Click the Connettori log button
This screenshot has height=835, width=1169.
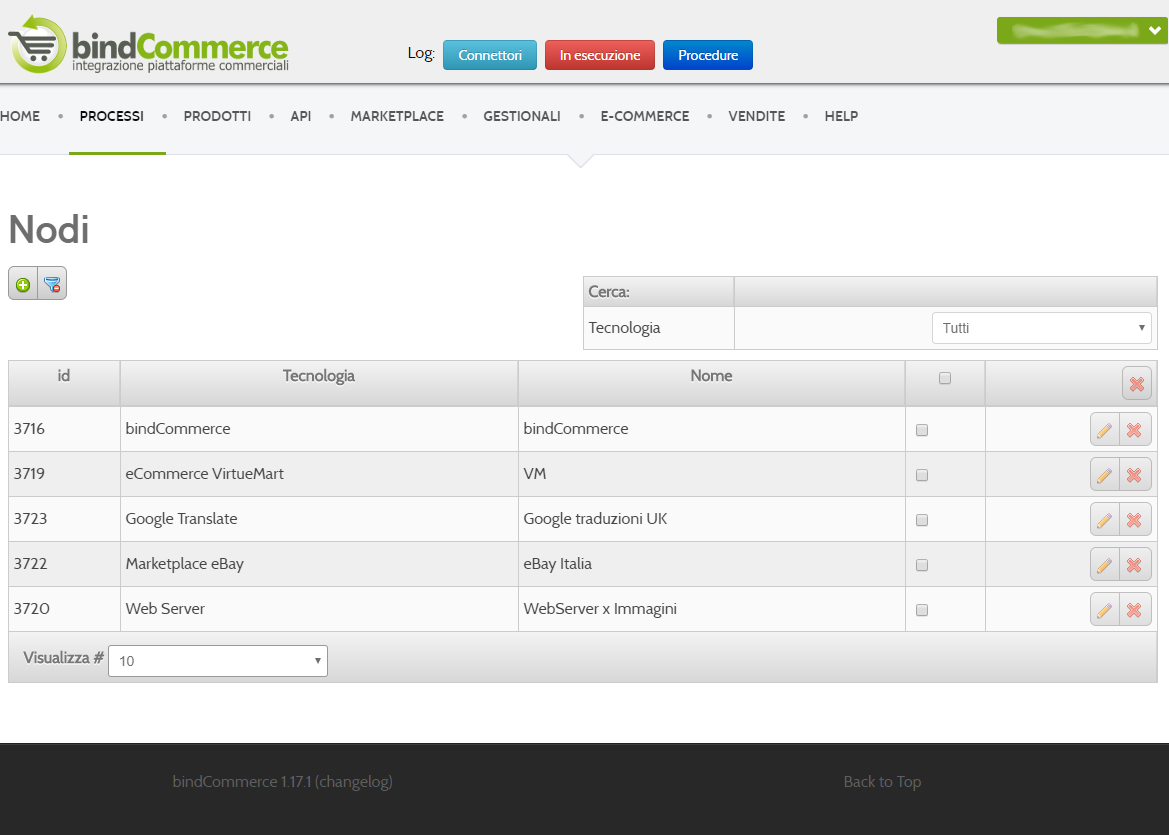click(490, 55)
